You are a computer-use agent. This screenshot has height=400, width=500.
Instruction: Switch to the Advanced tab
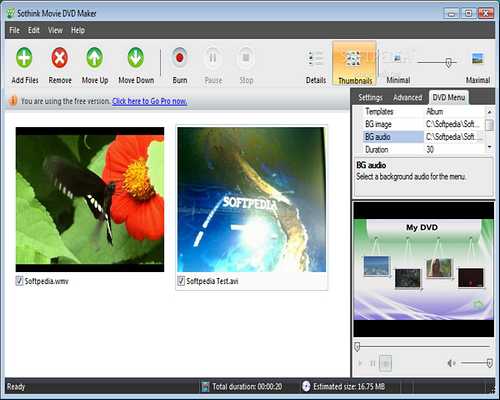pyautogui.click(x=407, y=98)
